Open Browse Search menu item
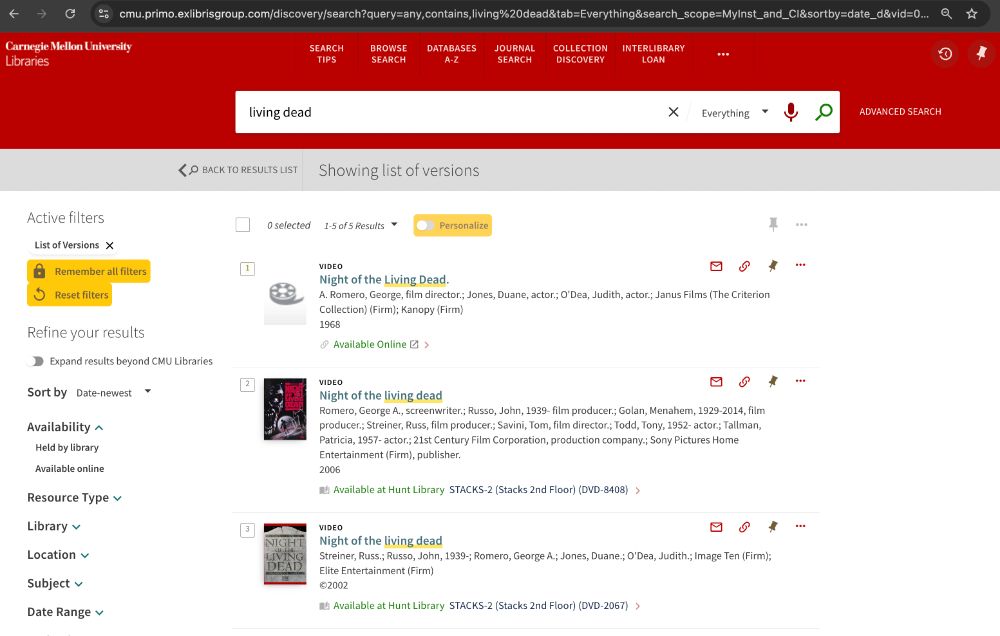 pos(388,54)
